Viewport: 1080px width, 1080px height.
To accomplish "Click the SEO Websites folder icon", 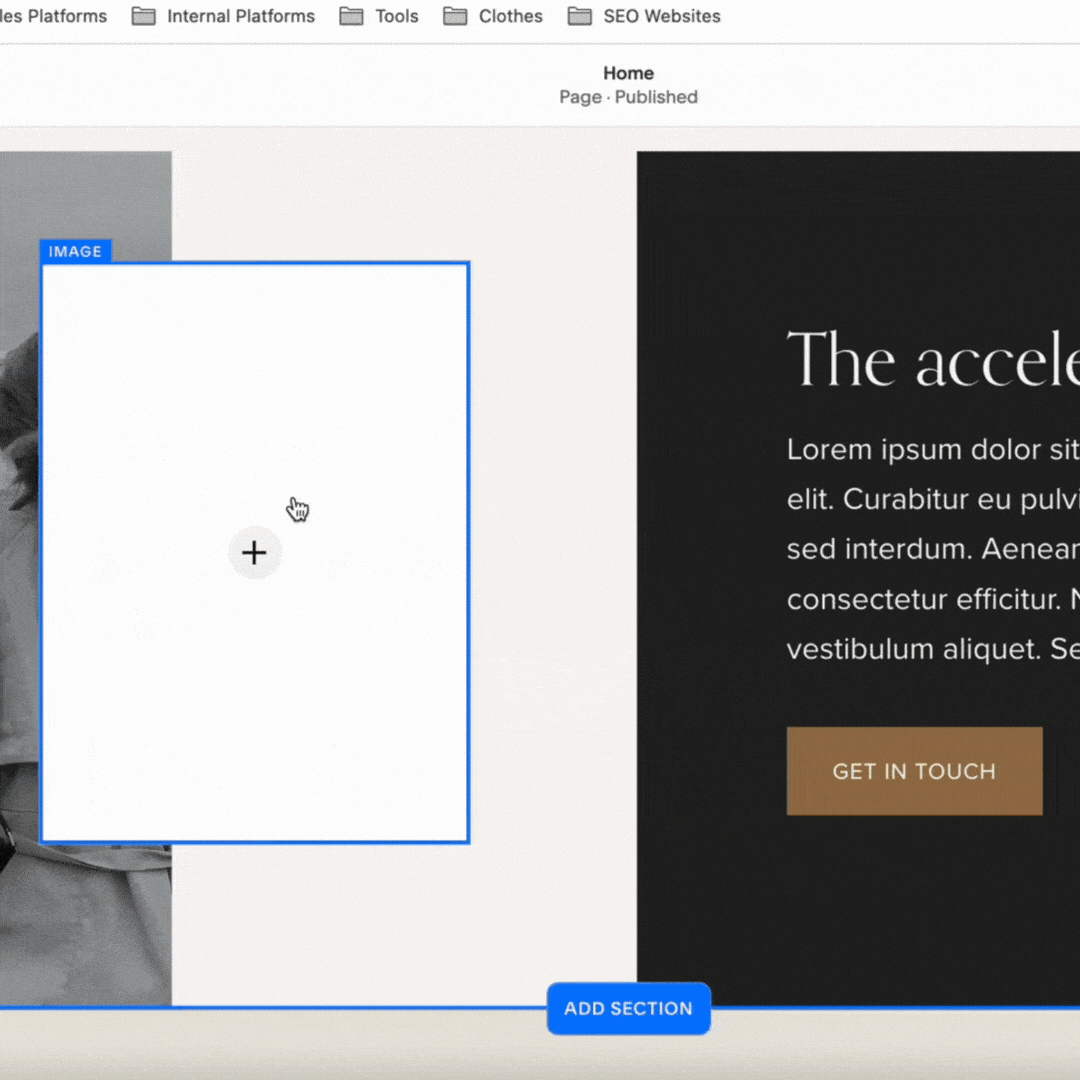I will coord(579,16).
